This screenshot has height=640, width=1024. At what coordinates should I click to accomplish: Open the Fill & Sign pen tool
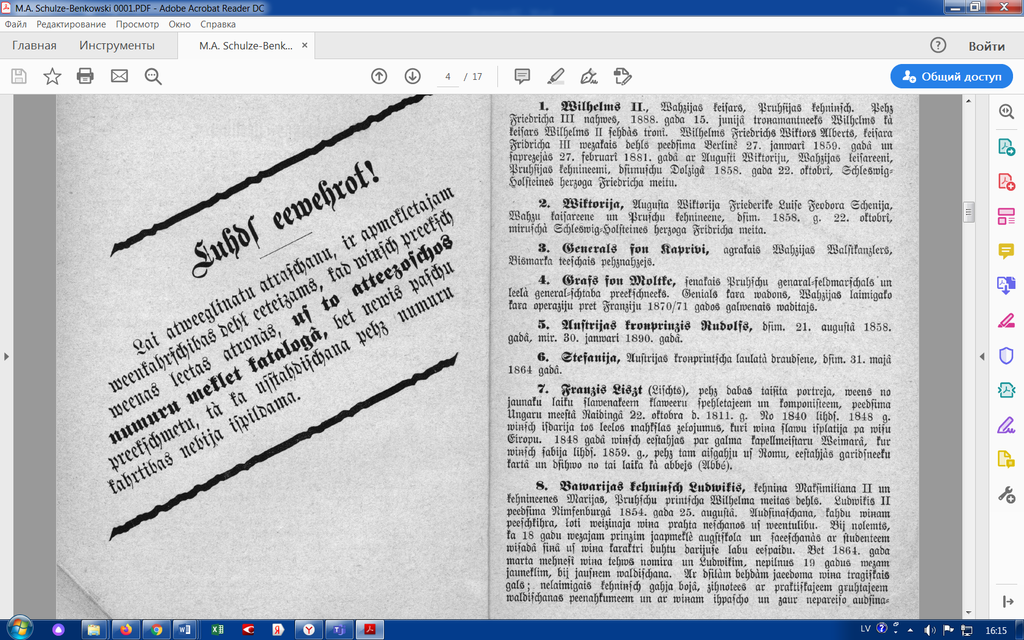(x=589, y=76)
